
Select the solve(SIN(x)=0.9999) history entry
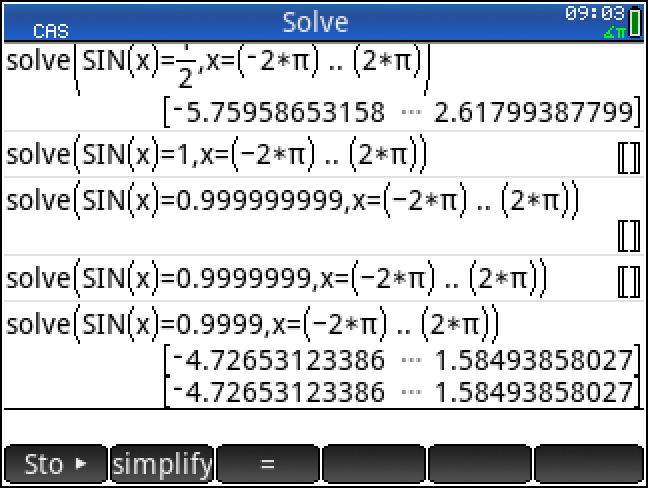[252, 324]
